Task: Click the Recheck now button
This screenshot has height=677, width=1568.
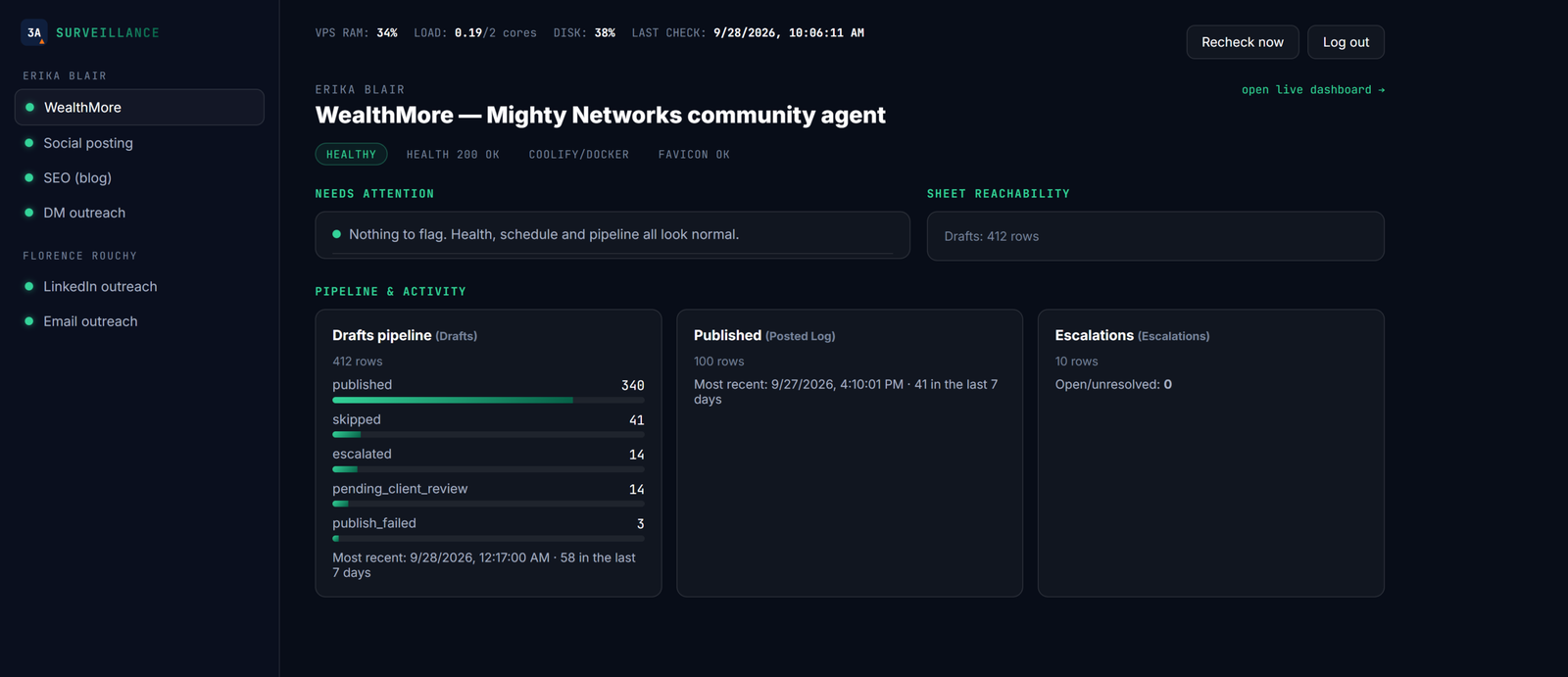Action: (1243, 42)
